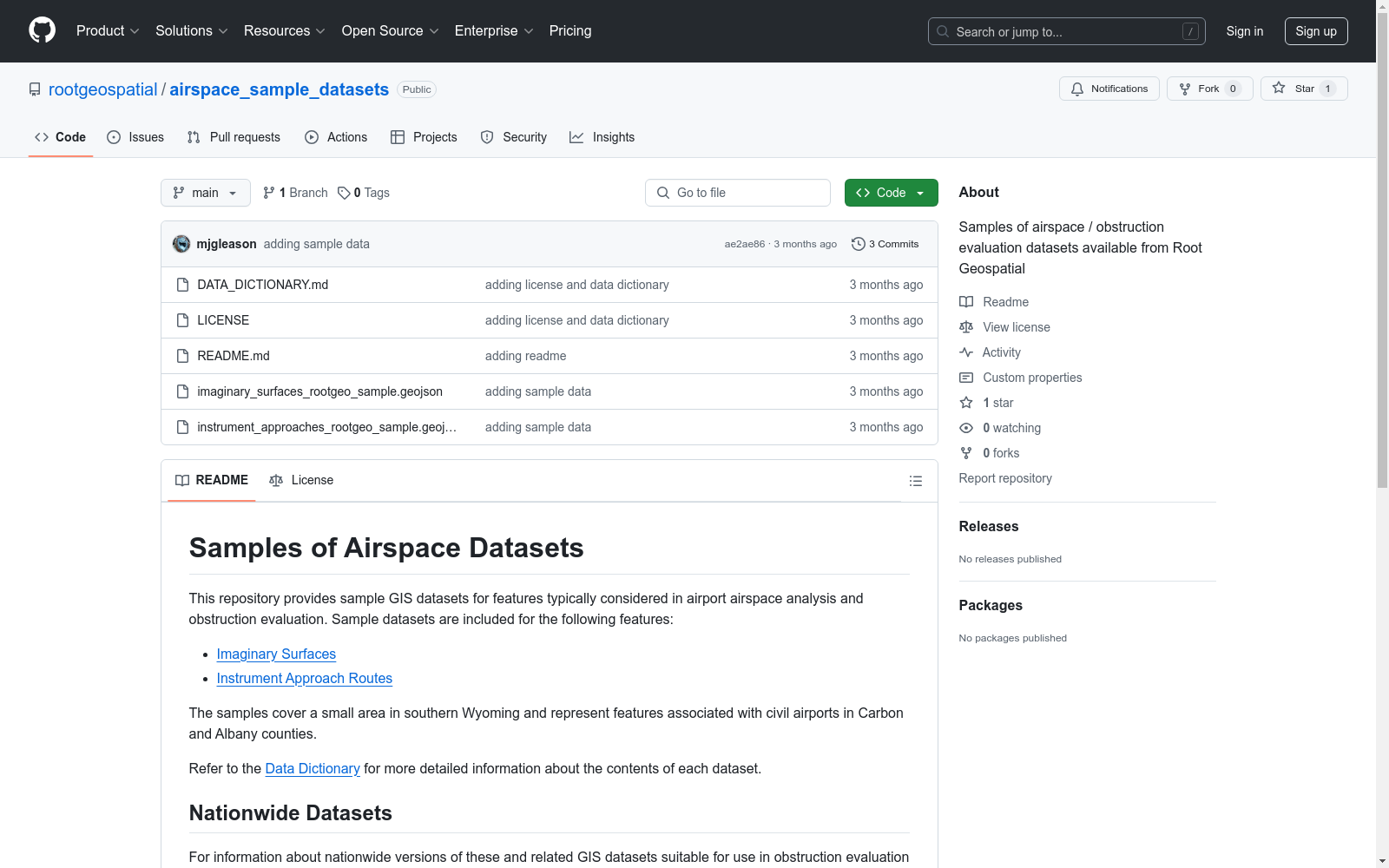Click the scales icon beside View license
Viewport: 1389px width, 868px height.
[x=966, y=327]
